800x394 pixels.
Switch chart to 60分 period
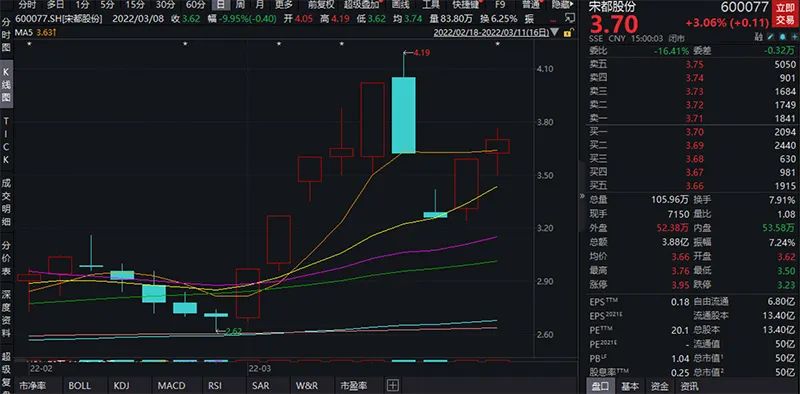click(195, 5)
